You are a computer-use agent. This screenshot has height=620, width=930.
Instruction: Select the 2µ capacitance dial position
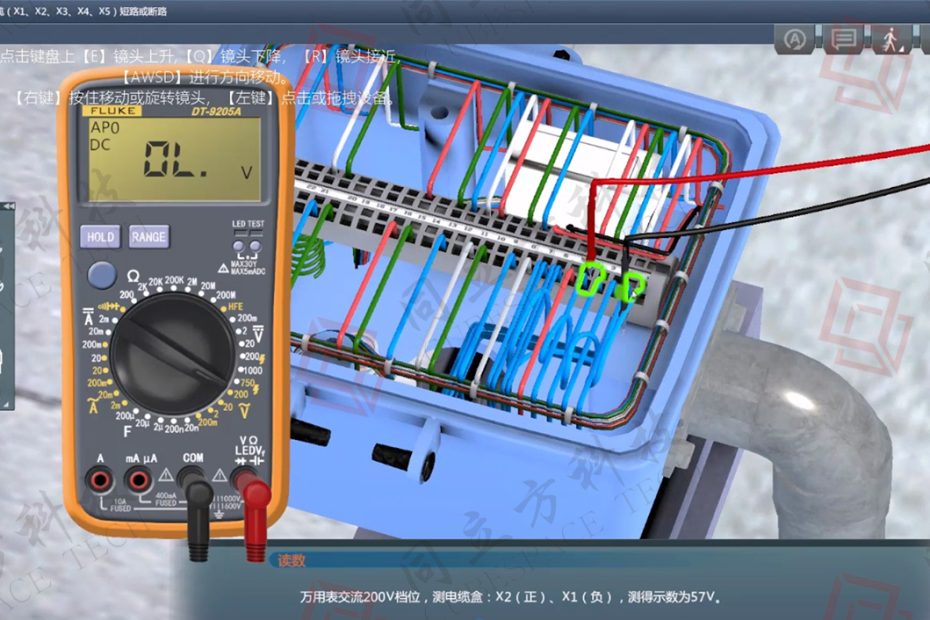(x=158, y=427)
